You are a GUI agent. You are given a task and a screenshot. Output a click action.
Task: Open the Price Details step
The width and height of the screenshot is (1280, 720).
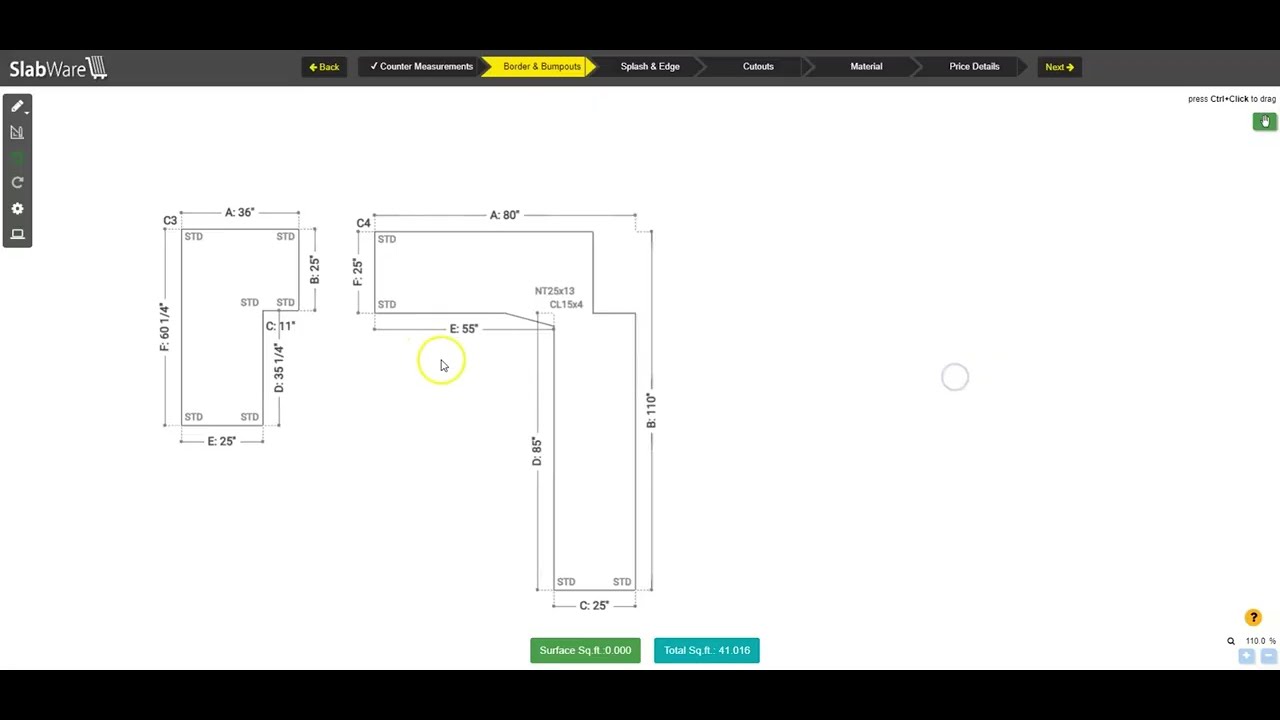pyautogui.click(x=974, y=67)
